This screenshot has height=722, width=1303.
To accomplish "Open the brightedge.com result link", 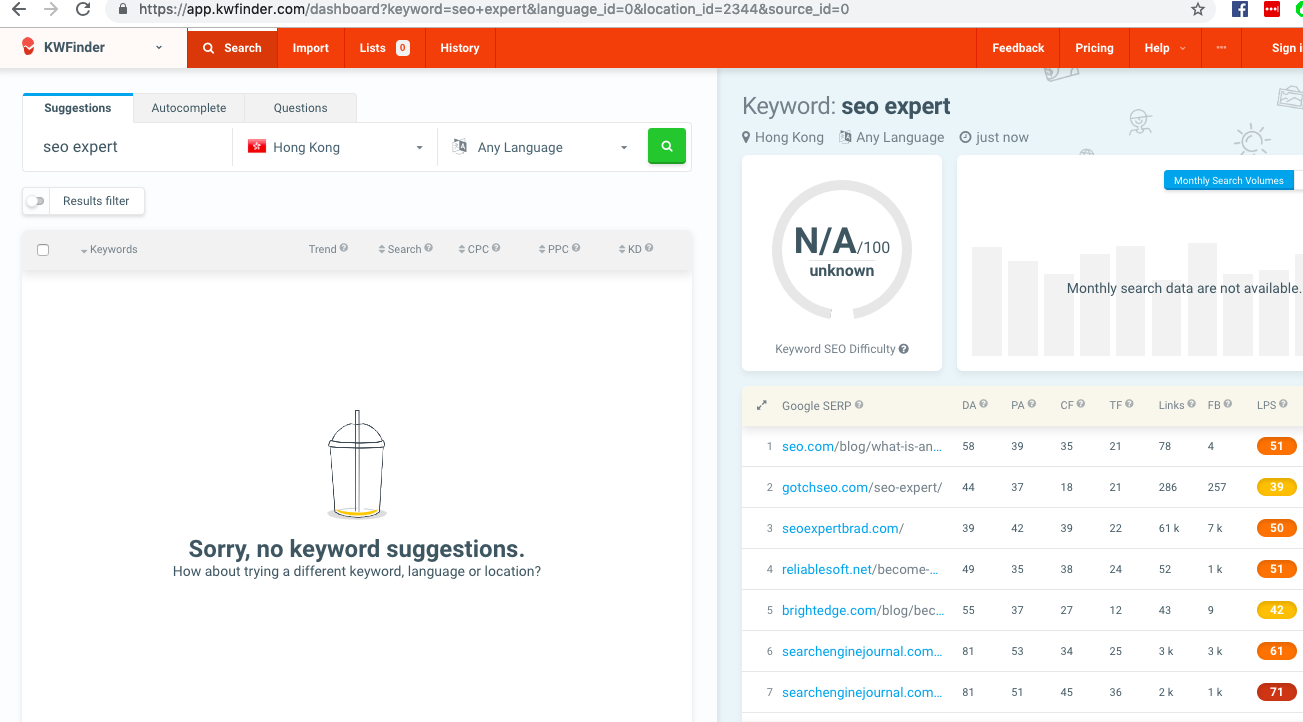I will pos(861,610).
